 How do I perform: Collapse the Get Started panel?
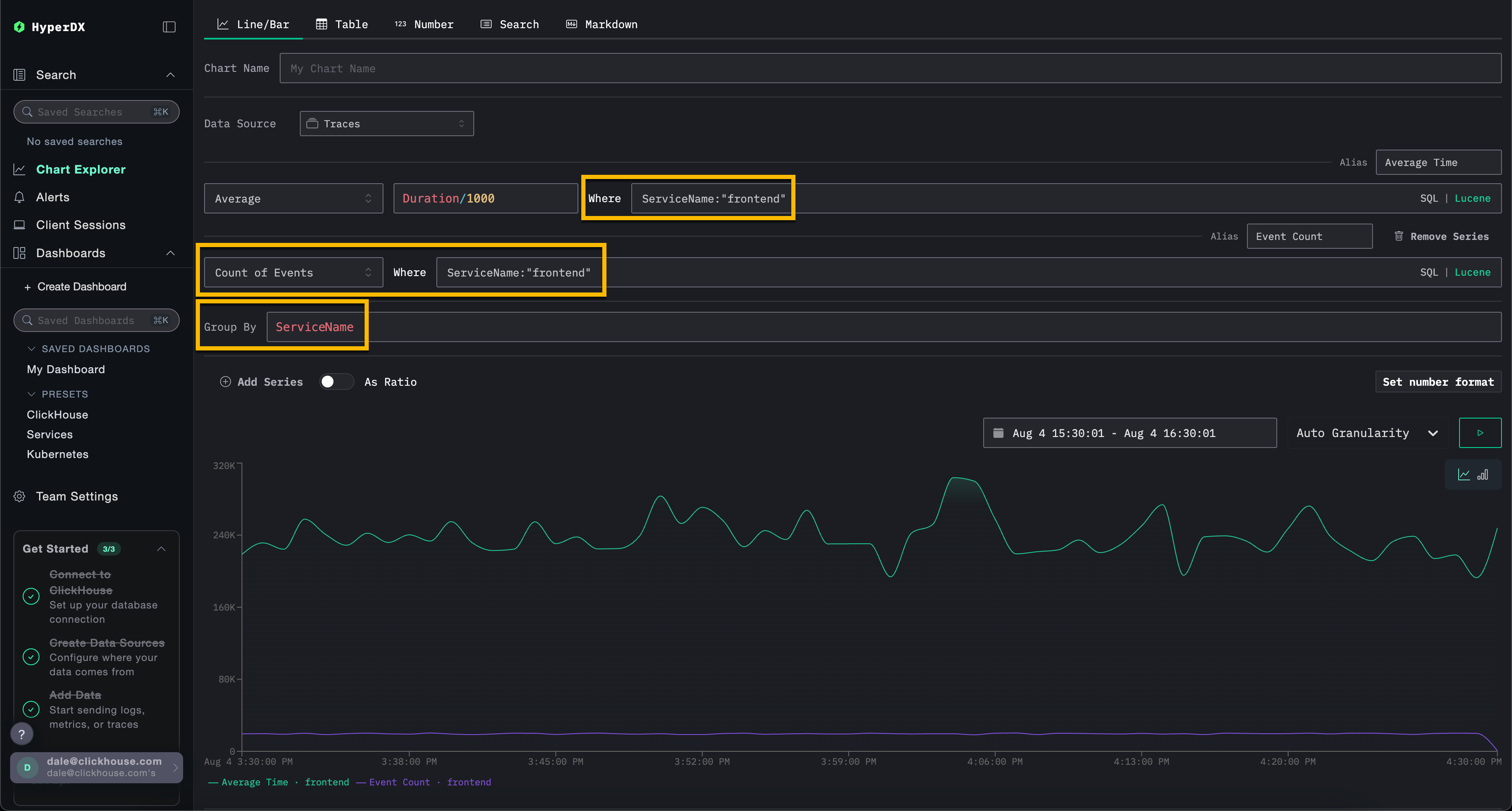coord(161,548)
